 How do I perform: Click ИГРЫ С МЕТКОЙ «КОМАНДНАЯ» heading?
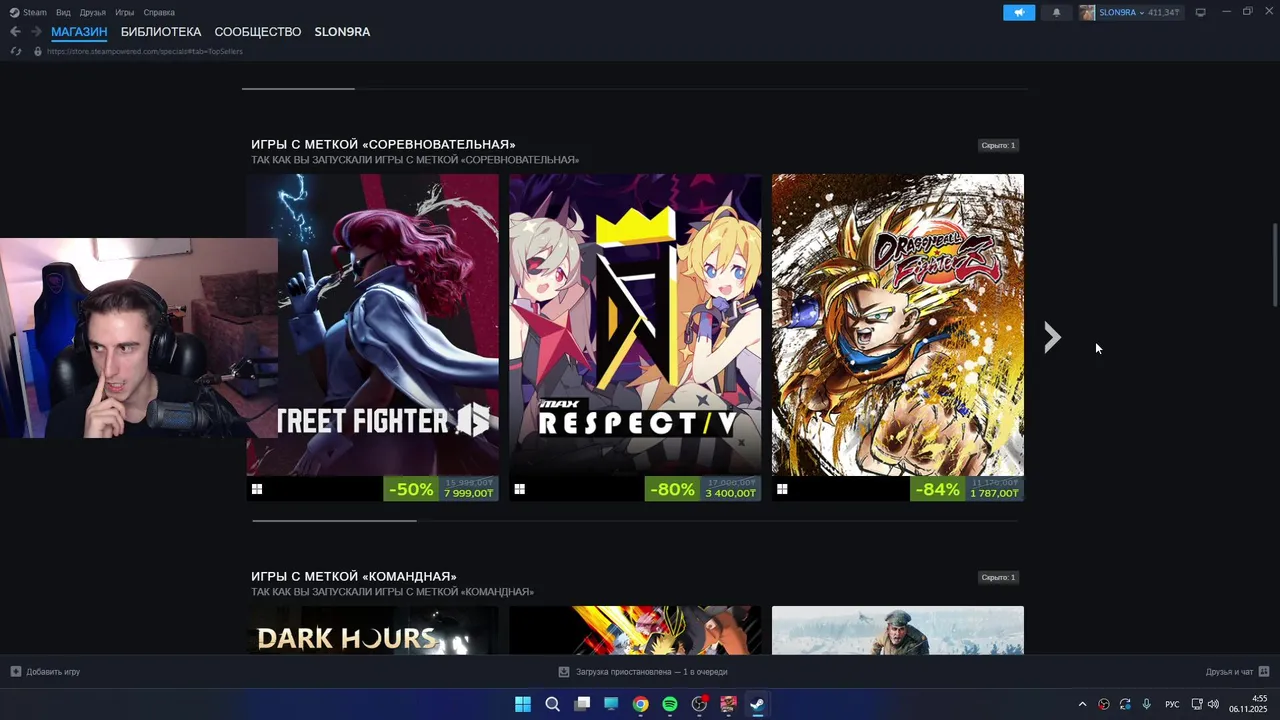point(354,576)
